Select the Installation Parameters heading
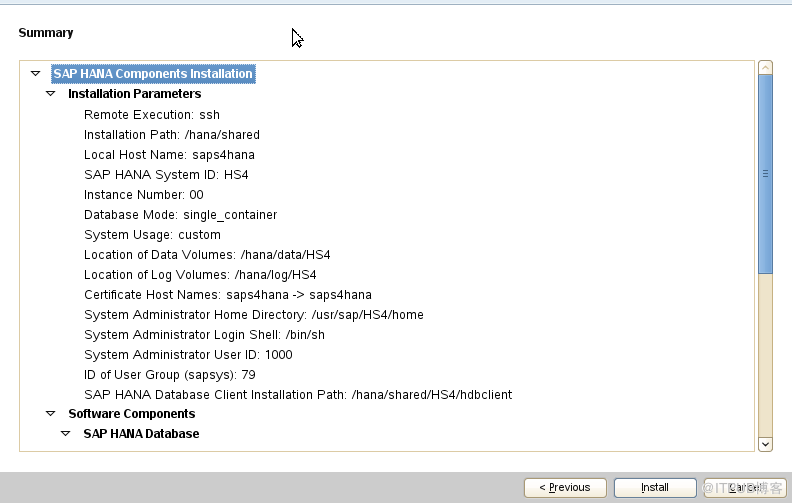Viewport: 792px width, 503px height. coord(134,94)
